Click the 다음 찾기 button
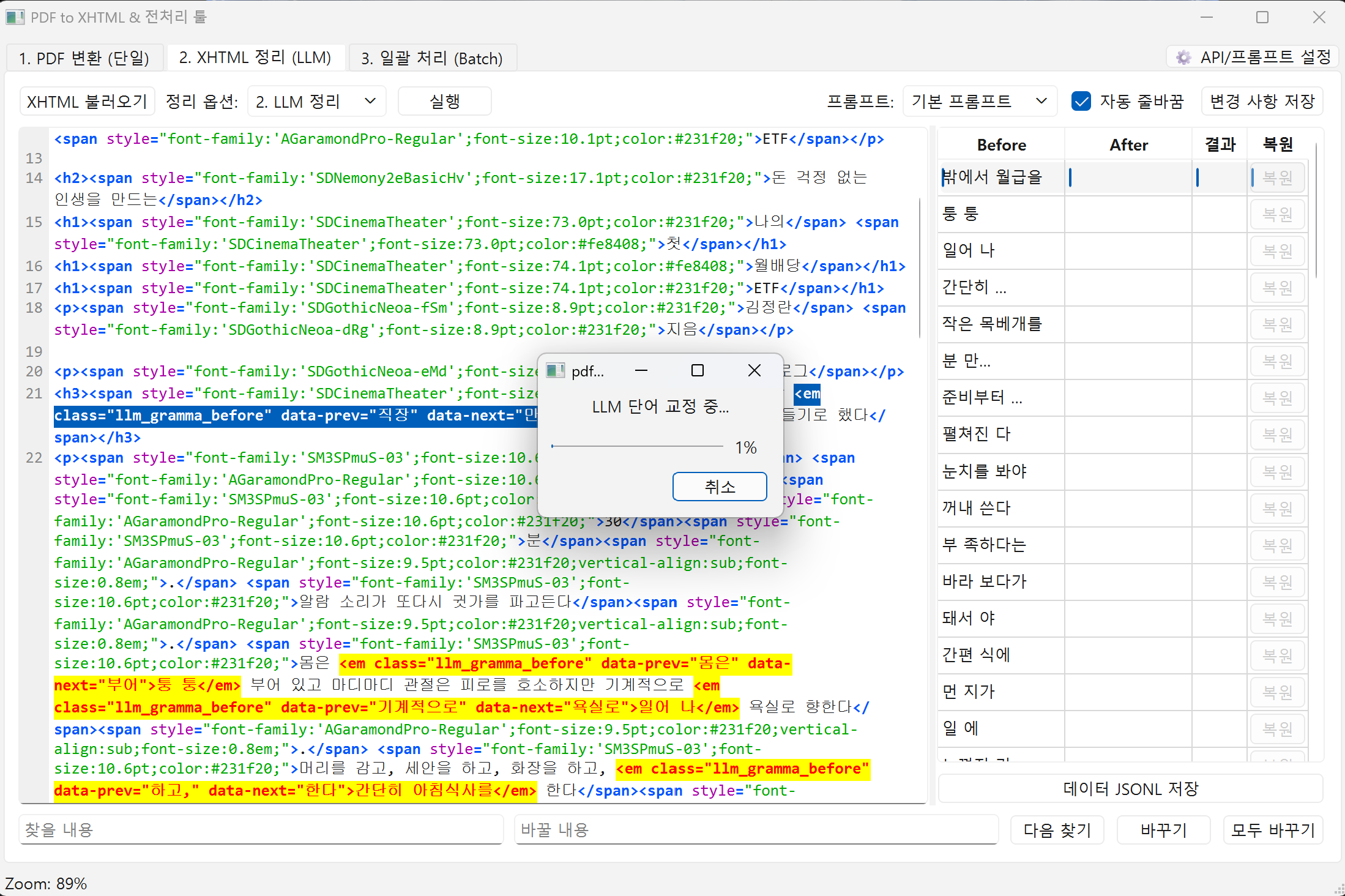Image resolution: width=1345 pixels, height=896 pixels. (x=1057, y=830)
